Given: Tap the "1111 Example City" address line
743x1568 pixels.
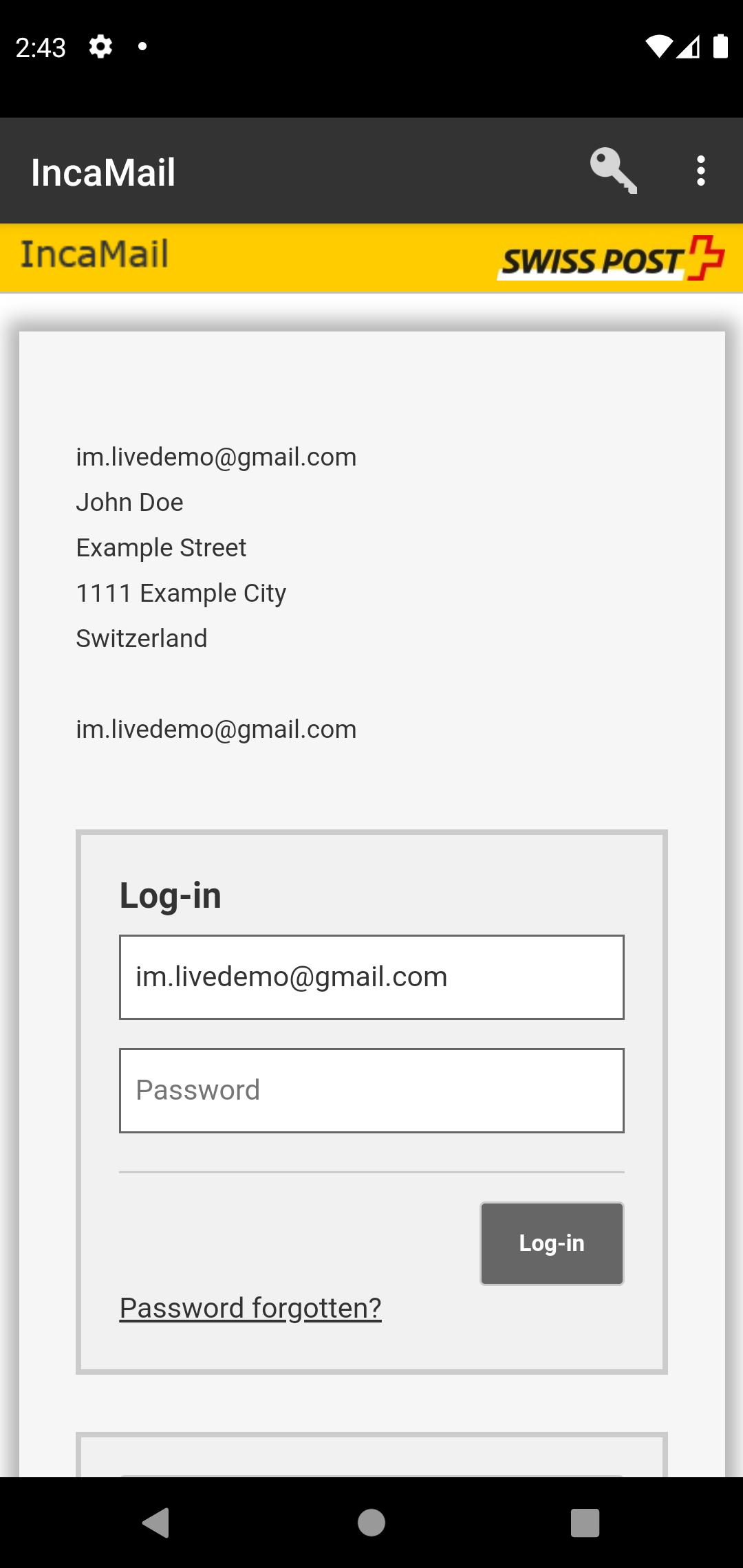Looking at the screenshot, I should tap(181, 593).
